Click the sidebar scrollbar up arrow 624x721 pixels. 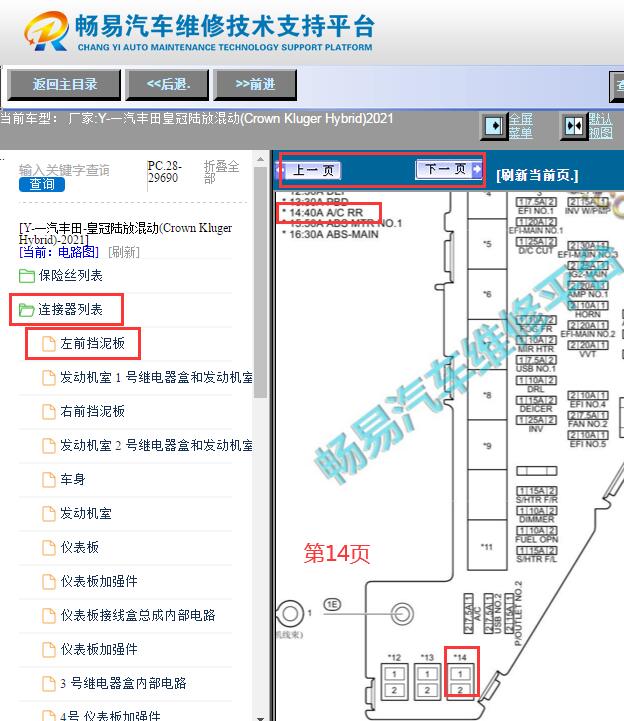261,159
